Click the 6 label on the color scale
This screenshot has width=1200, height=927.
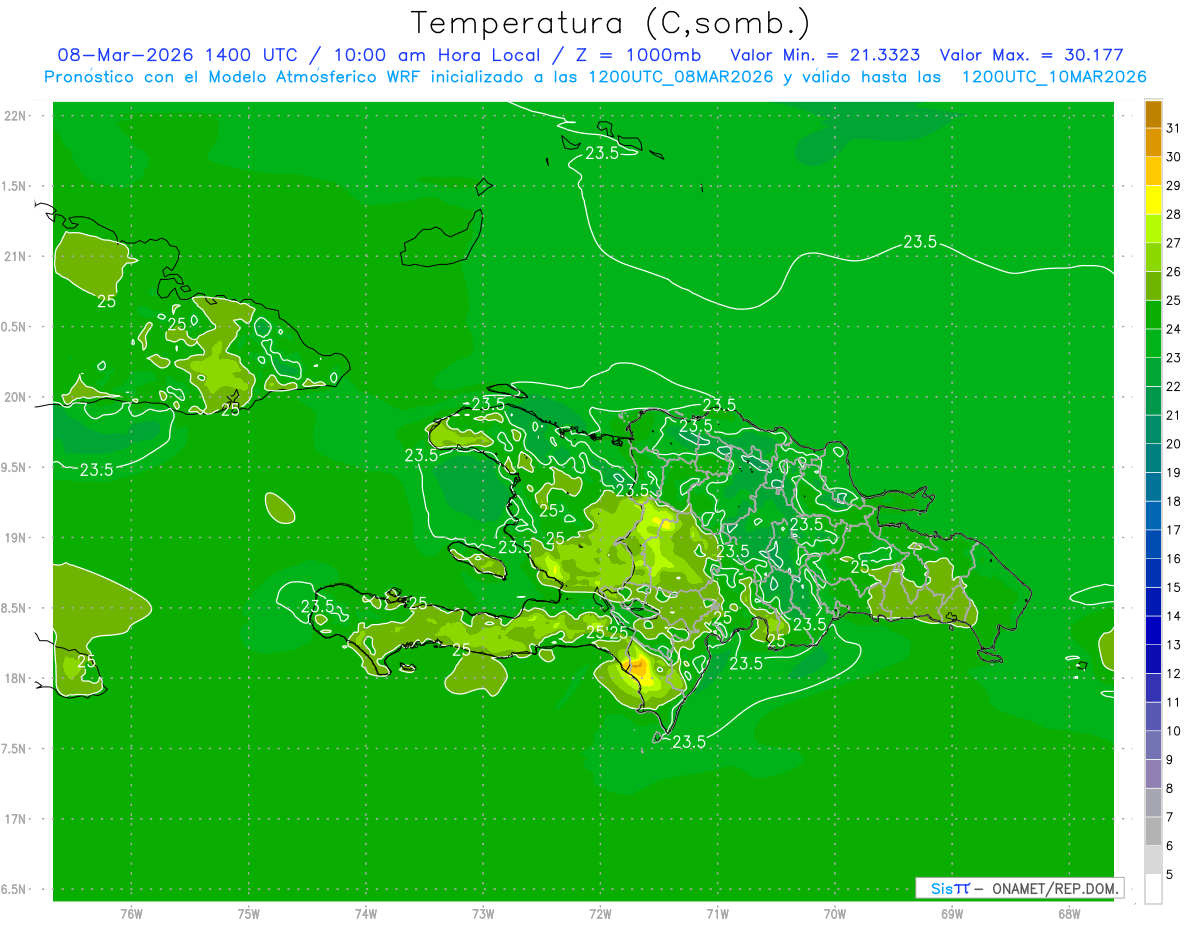click(x=1170, y=846)
